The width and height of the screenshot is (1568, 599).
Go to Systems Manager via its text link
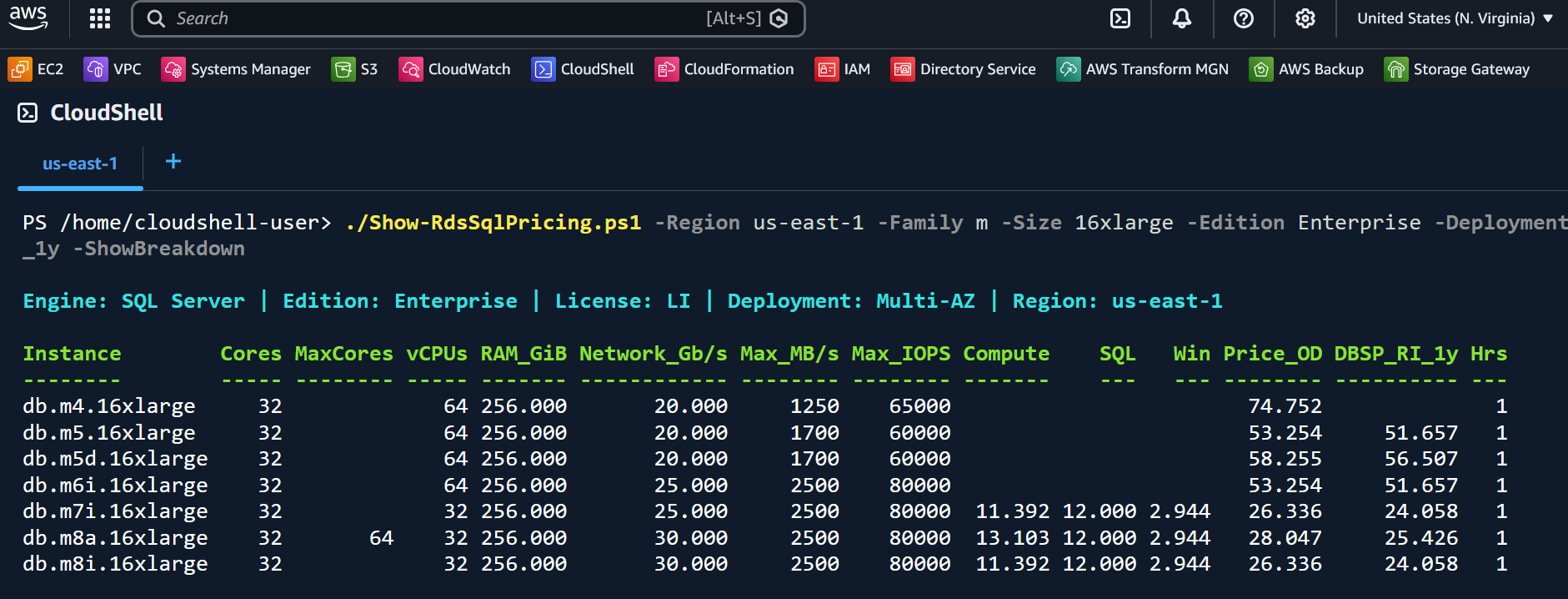251,69
